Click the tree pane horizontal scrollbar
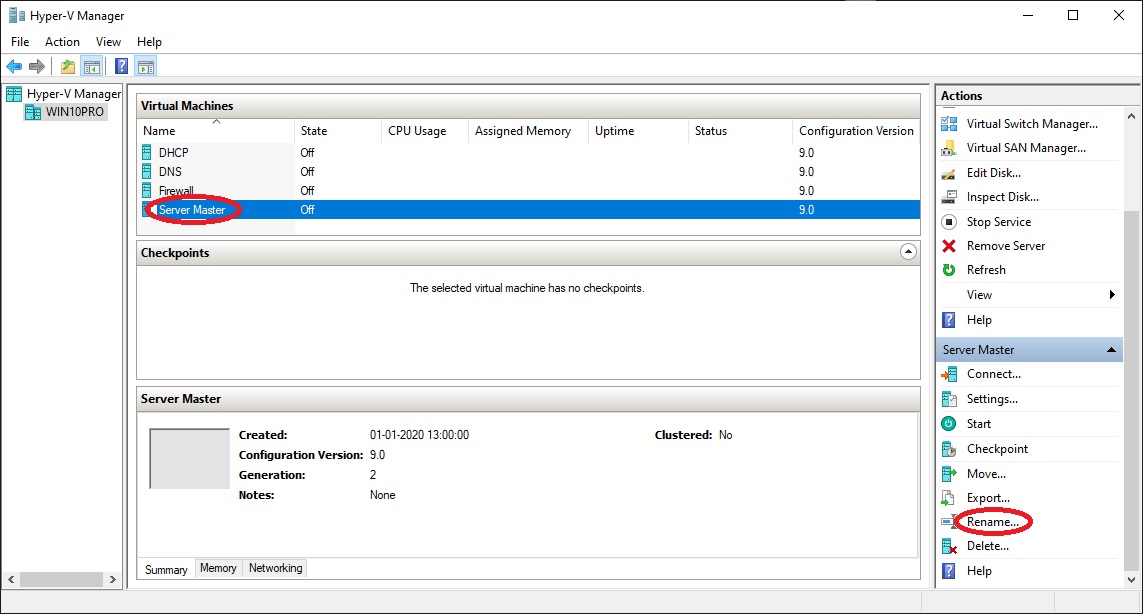The height and width of the screenshot is (614, 1143). pos(61,579)
